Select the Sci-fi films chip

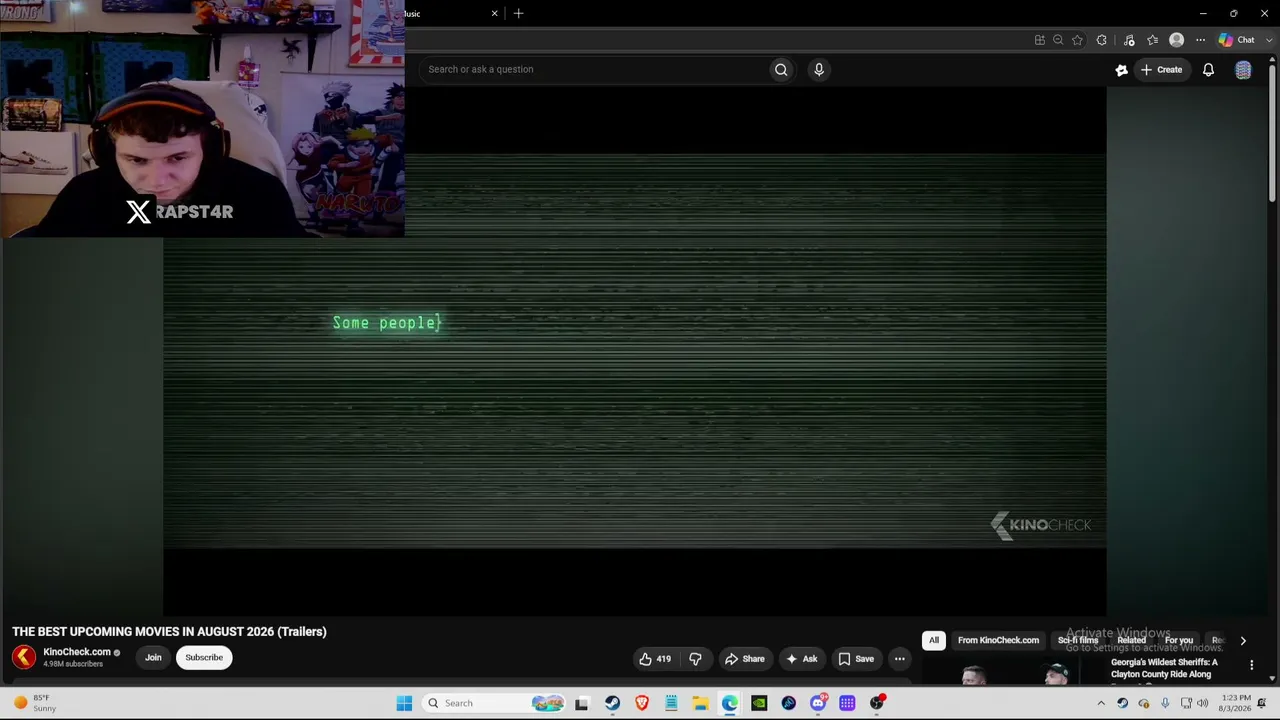click(x=1078, y=640)
